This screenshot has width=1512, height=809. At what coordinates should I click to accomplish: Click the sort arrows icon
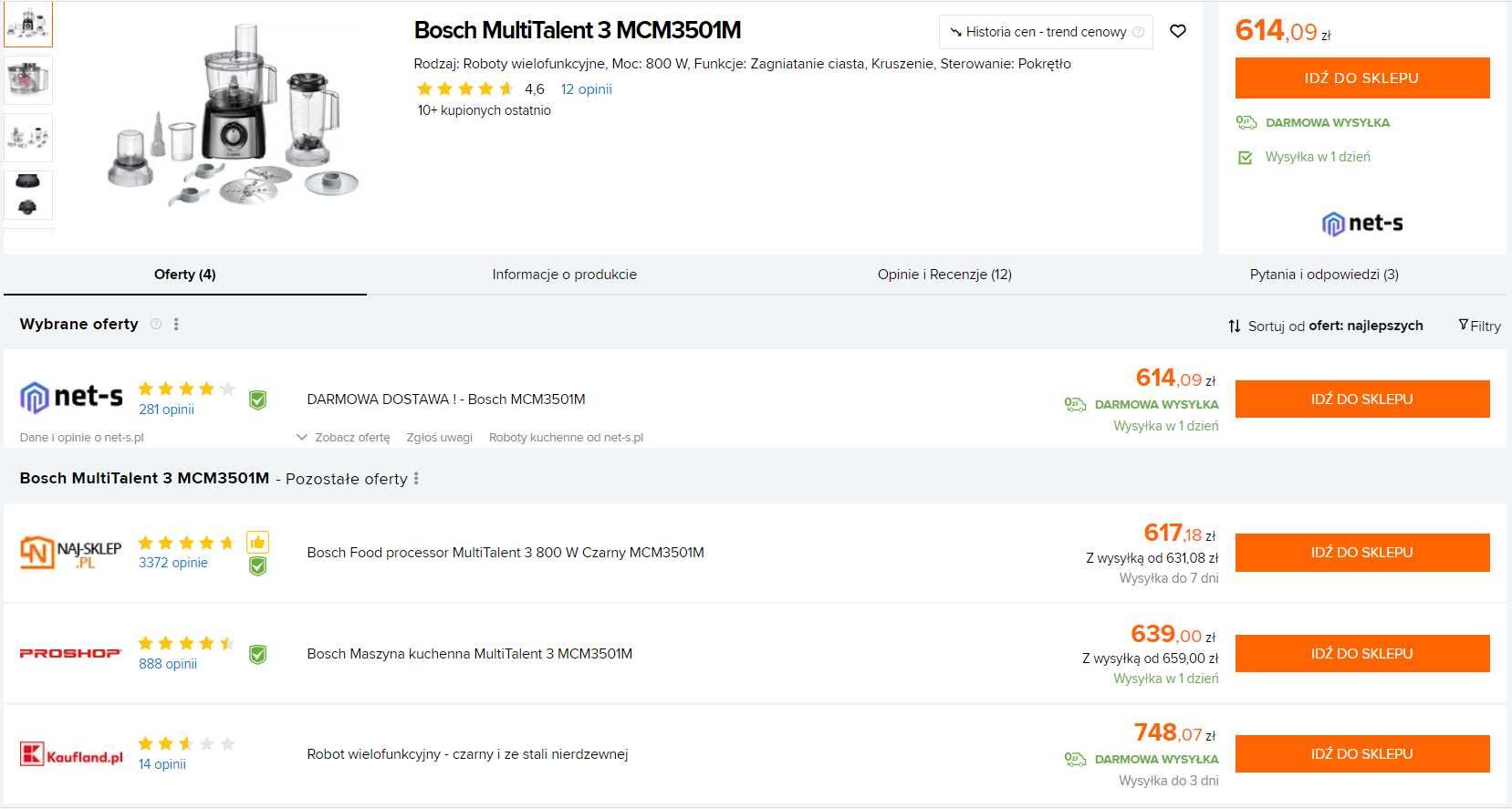coord(1234,327)
